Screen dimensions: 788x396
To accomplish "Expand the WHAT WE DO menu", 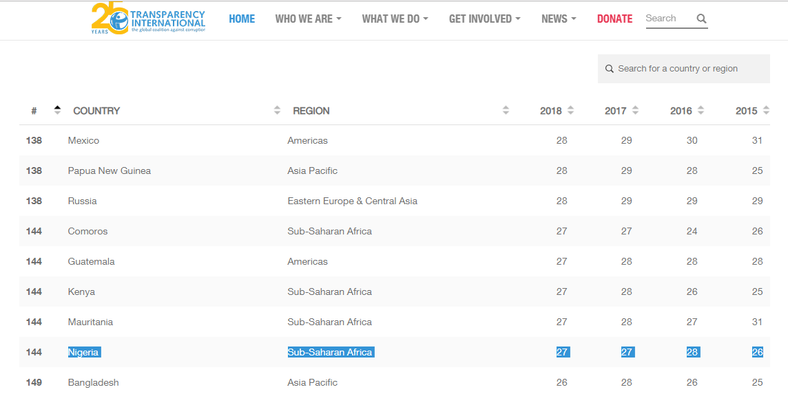I will tap(395, 19).
